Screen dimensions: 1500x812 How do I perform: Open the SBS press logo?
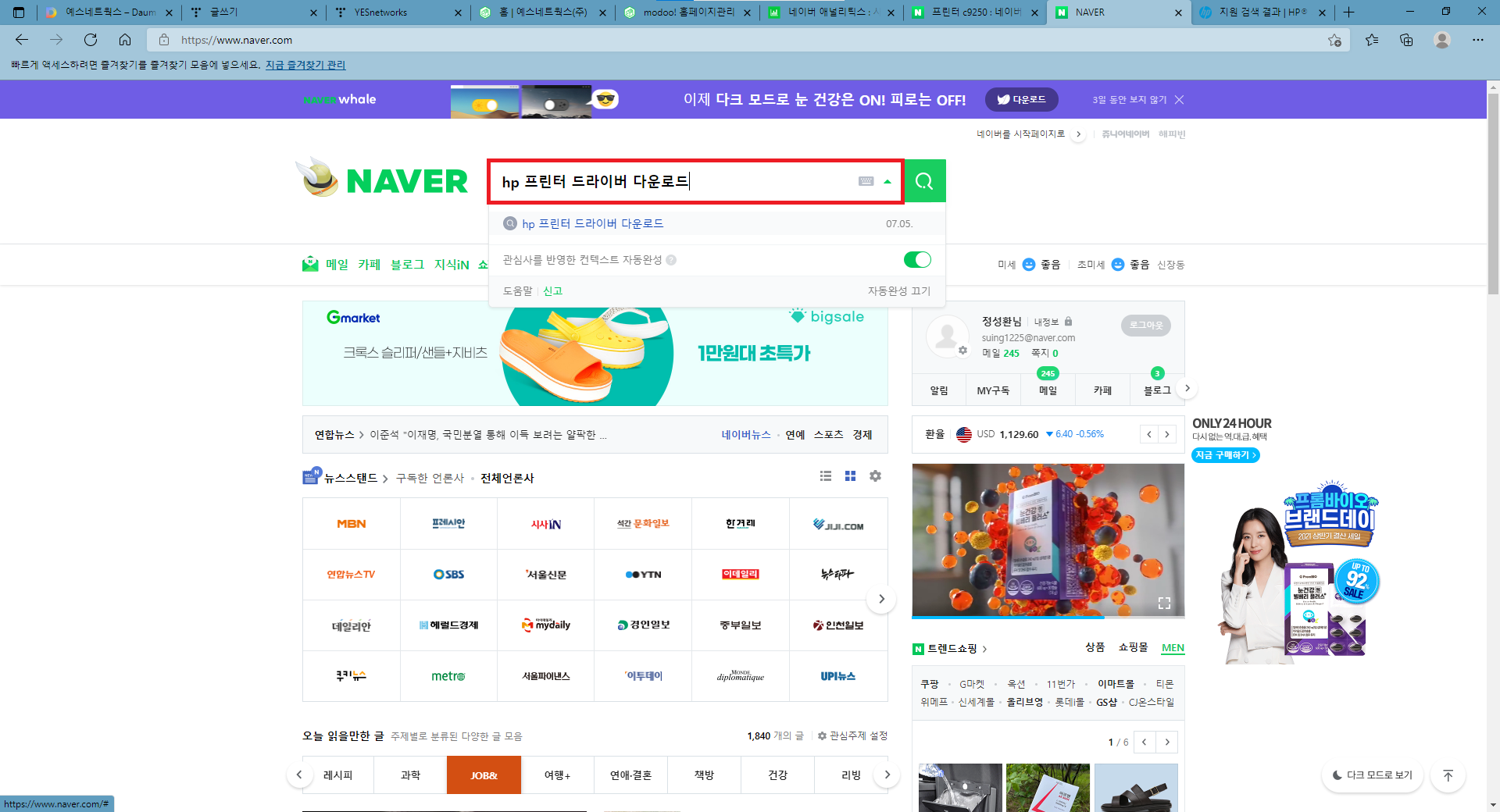[x=448, y=575]
